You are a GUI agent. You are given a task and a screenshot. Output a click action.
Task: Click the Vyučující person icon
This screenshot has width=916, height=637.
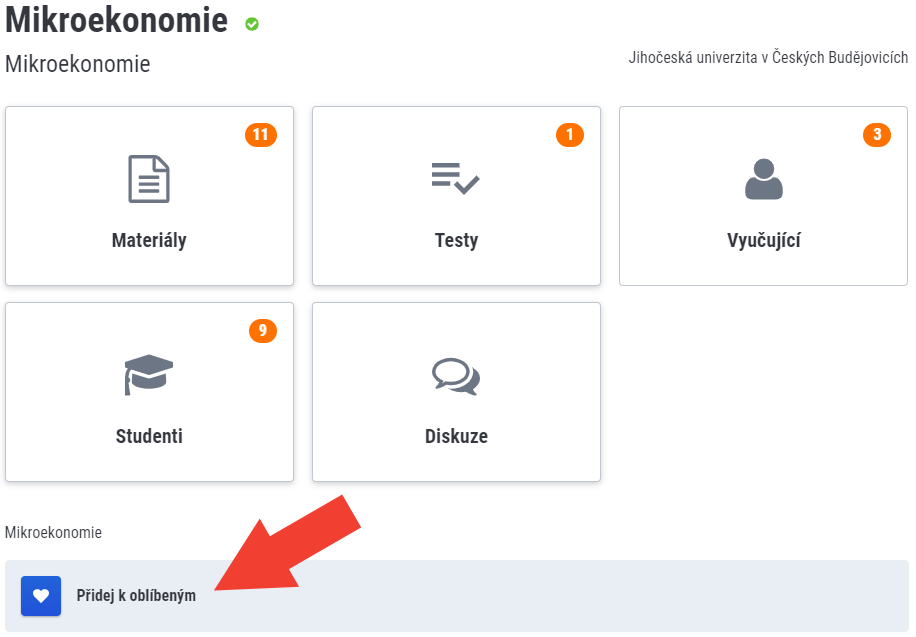[x=764, y=179]
